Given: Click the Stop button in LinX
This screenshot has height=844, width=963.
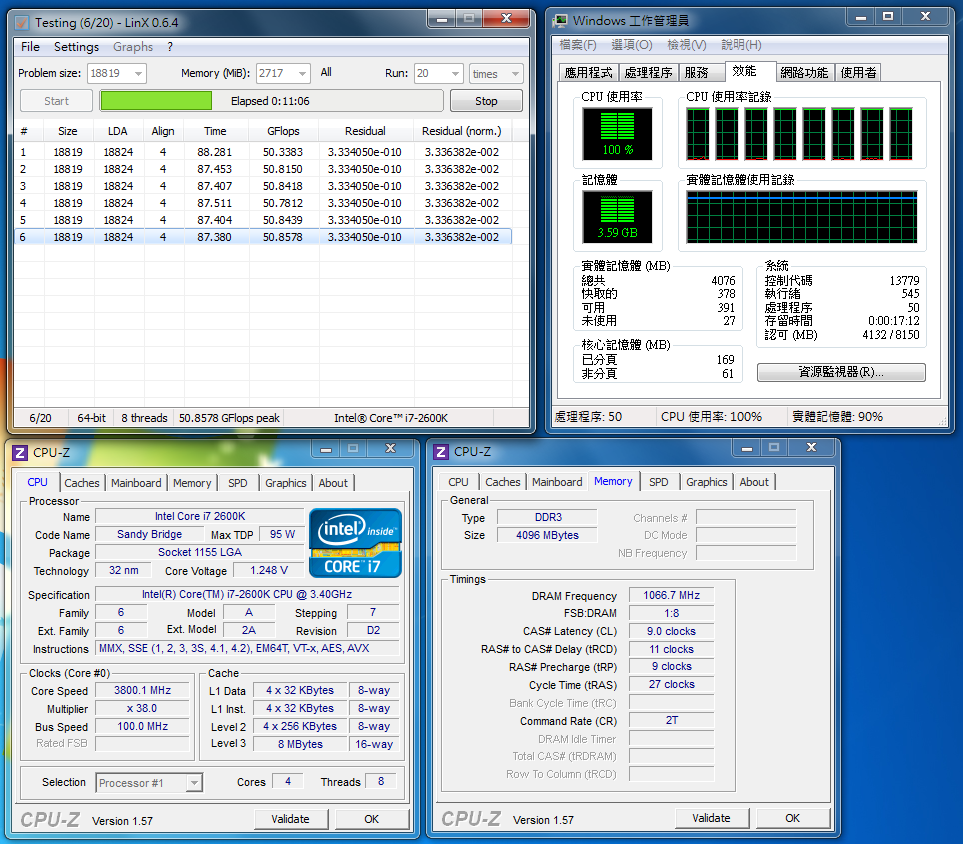Looking at the screenshot, I should point(486,101).
